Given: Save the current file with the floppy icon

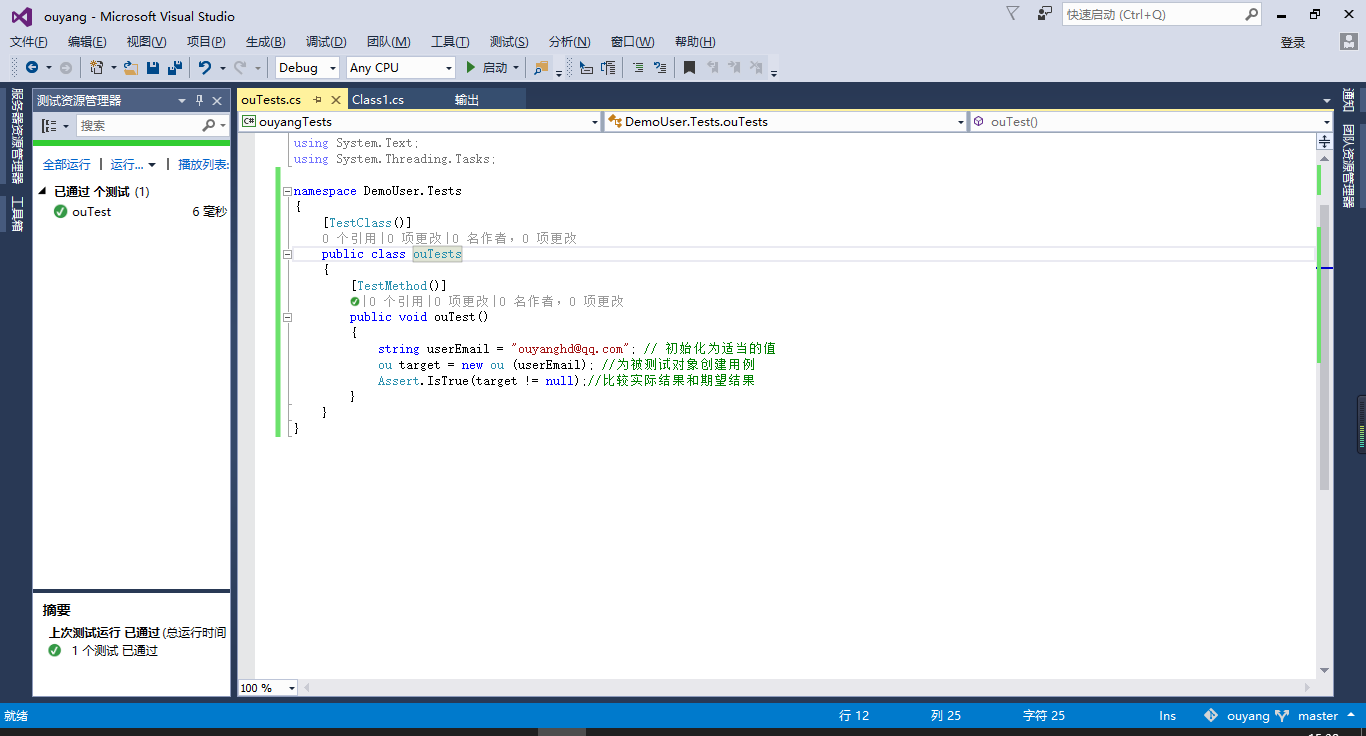Looking at the screenshot, I should pyautogui.click(x=153, y=68).
